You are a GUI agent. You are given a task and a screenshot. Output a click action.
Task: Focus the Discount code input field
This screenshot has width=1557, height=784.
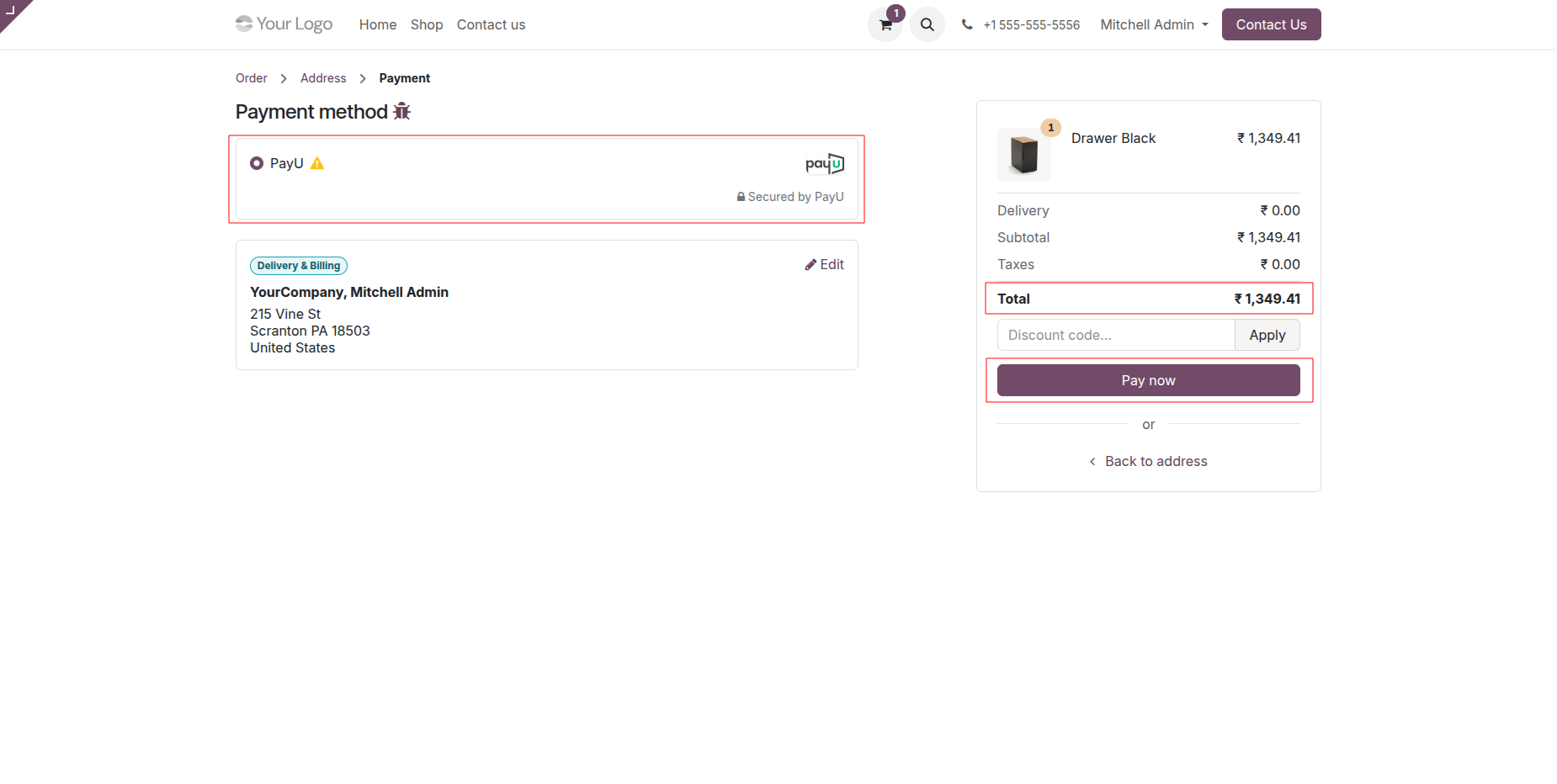pos(1115,335)
